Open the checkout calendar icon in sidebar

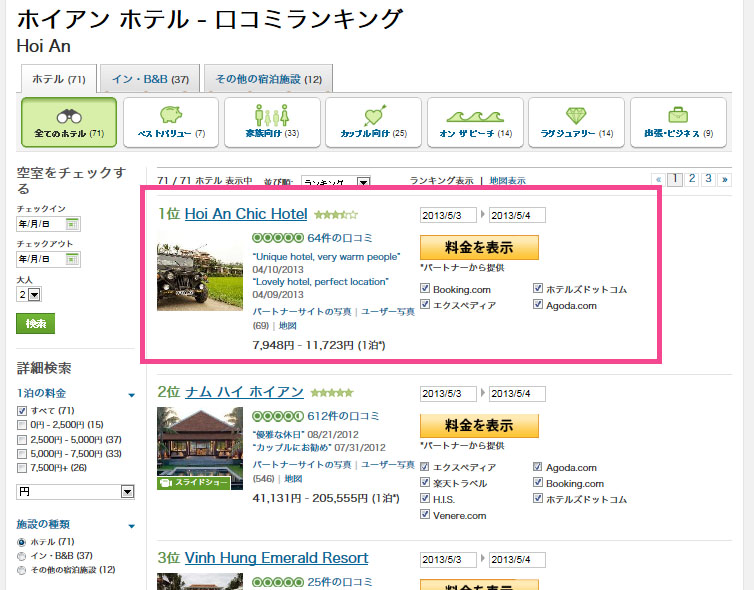[72, 260]
